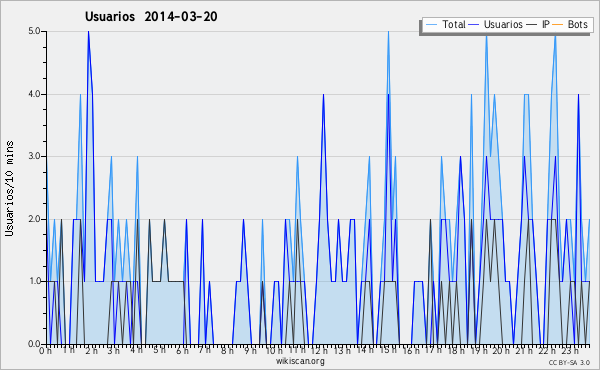Click the '22 h' x-axis label
Viewport: 600px width, 370px height.
click(x=546, y=351)
